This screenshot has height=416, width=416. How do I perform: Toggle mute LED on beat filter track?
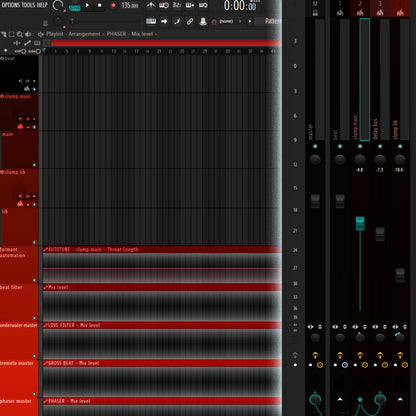pyautogui.click(x=34, y=318)
